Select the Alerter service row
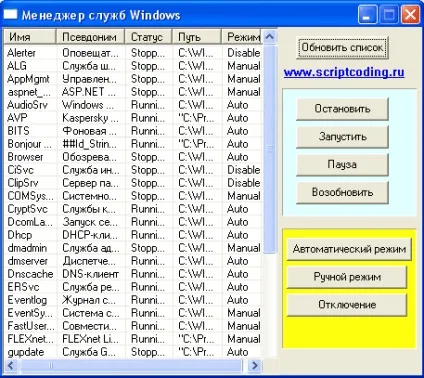 click(x=133, y=53)
